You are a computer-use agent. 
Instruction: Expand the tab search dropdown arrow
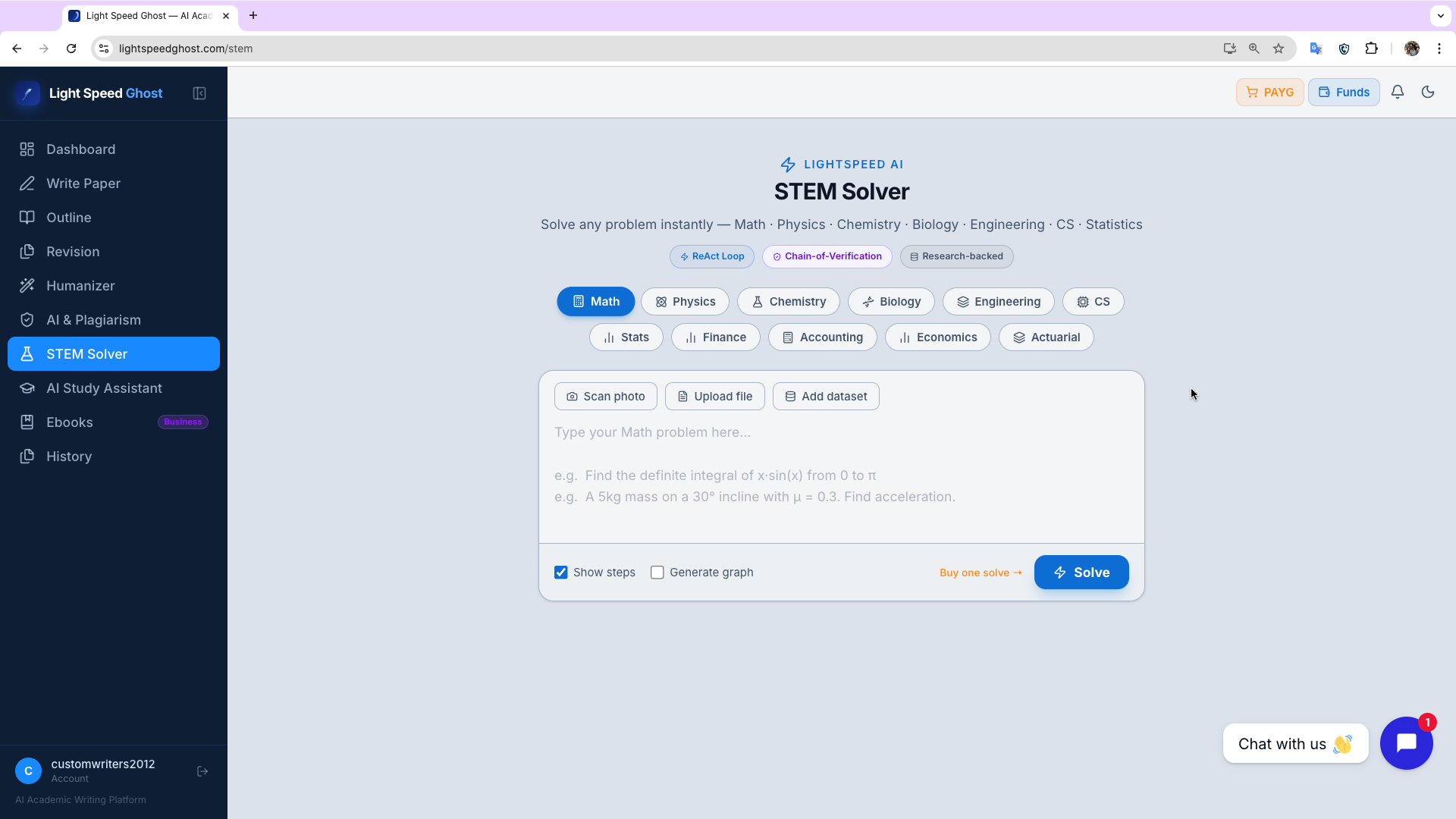click(x=1441, y=15)
